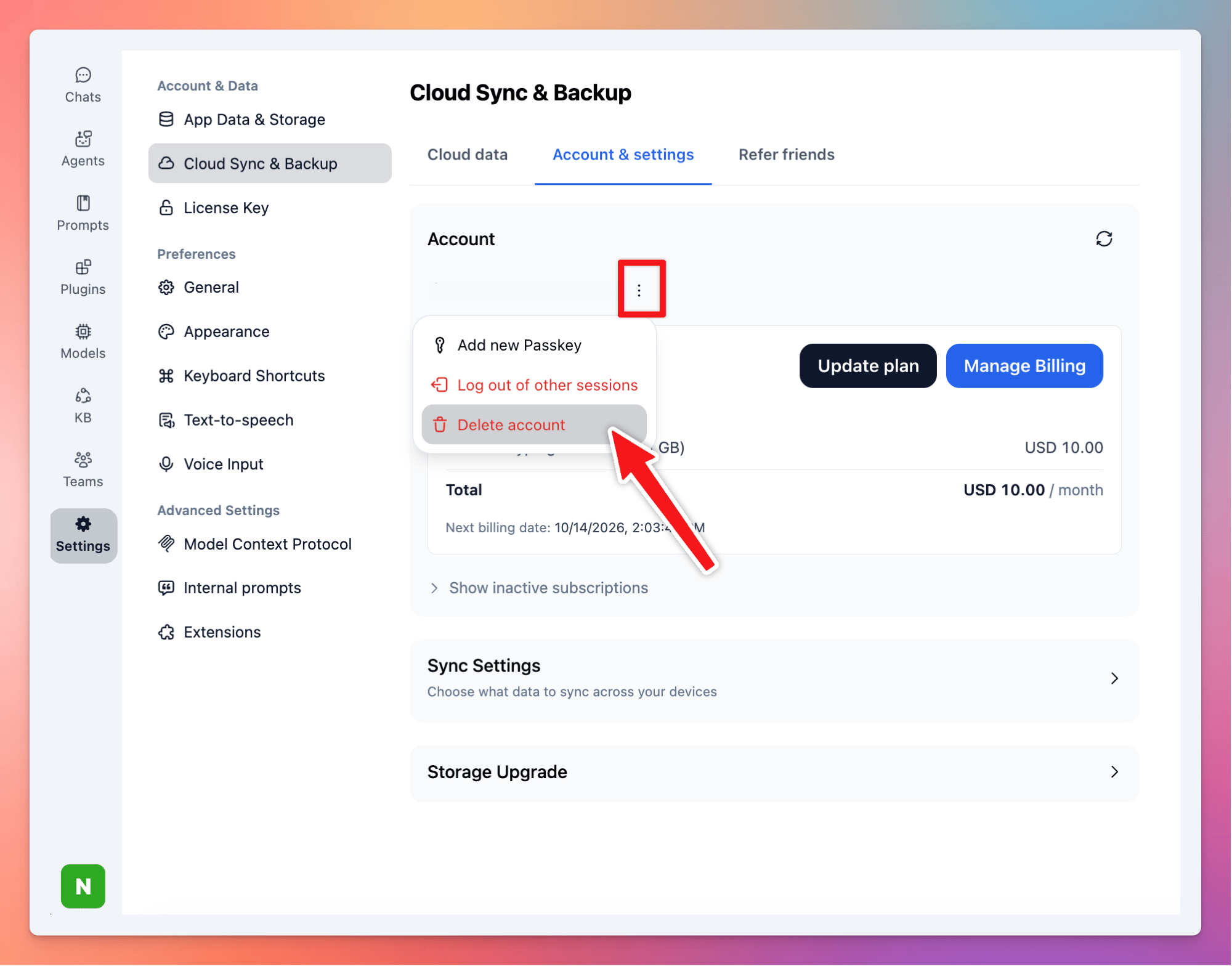The height and width of the screenshot is (966, 1232).
Task: Open the KB knowledge base
Action: pyautogui.click(x=83, y=405)
